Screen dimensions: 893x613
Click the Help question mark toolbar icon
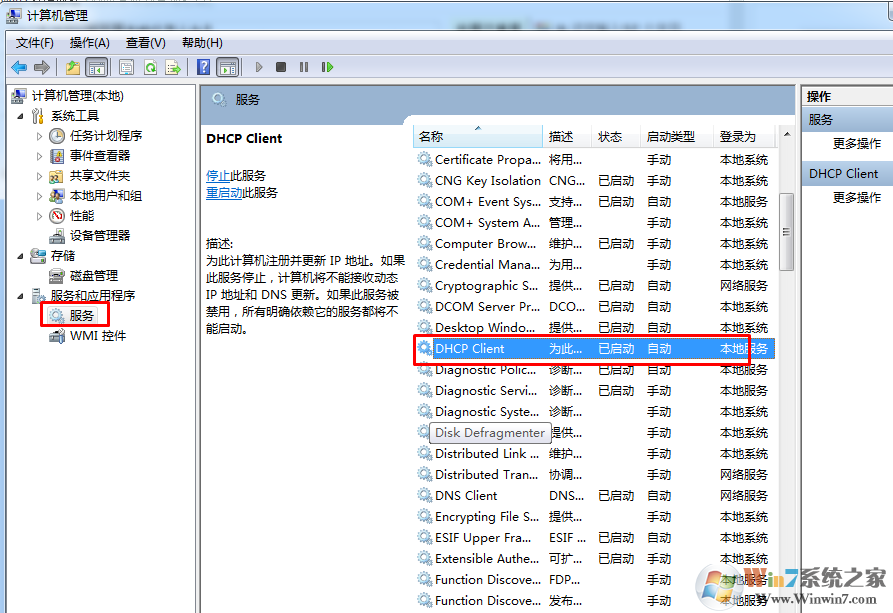click(x=203, y=67)
